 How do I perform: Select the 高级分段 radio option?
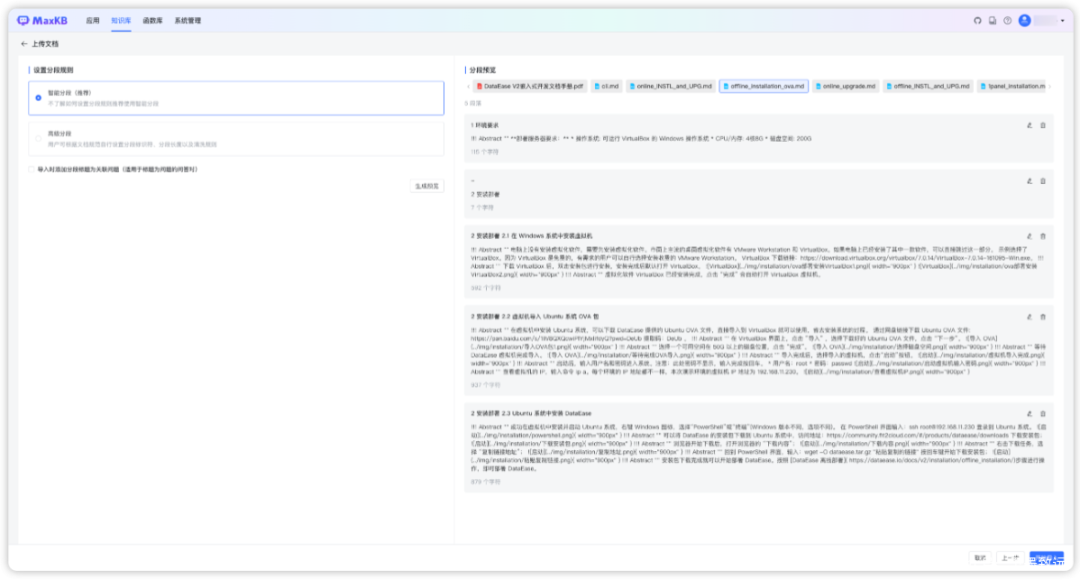pyautogui.click(x=39, y=138)
